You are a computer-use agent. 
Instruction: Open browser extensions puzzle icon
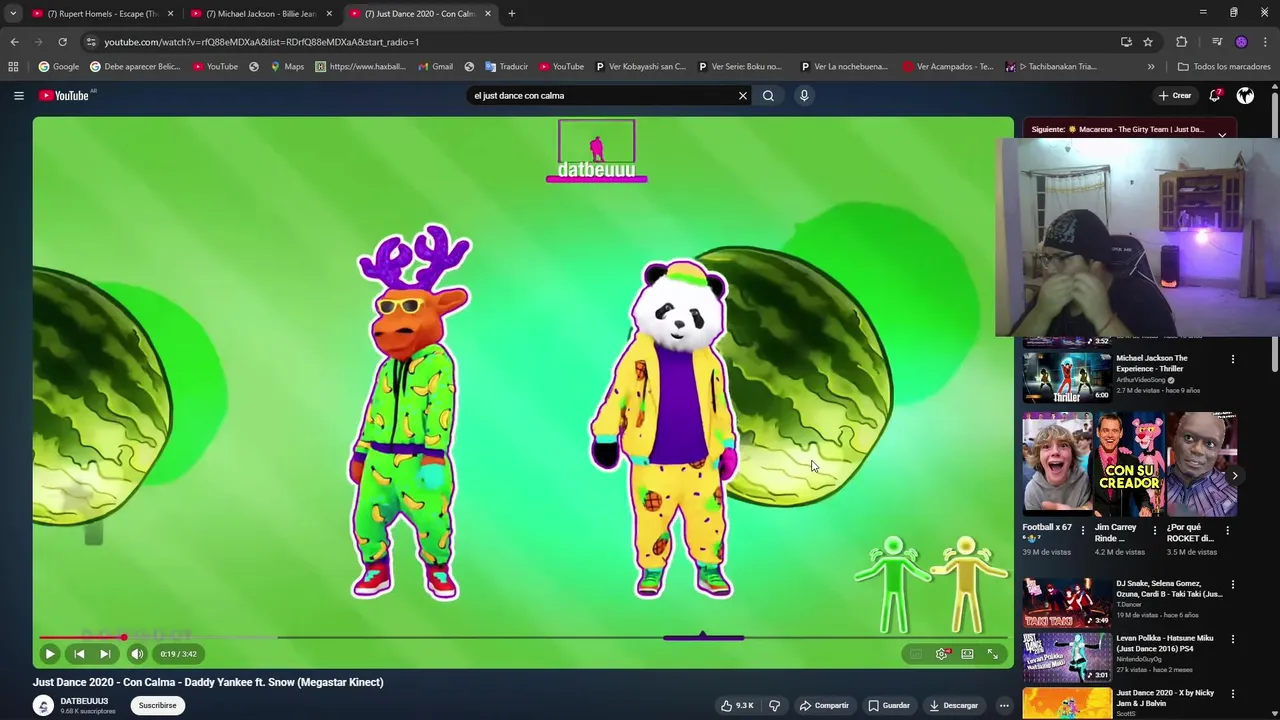tap(1182, 42)
